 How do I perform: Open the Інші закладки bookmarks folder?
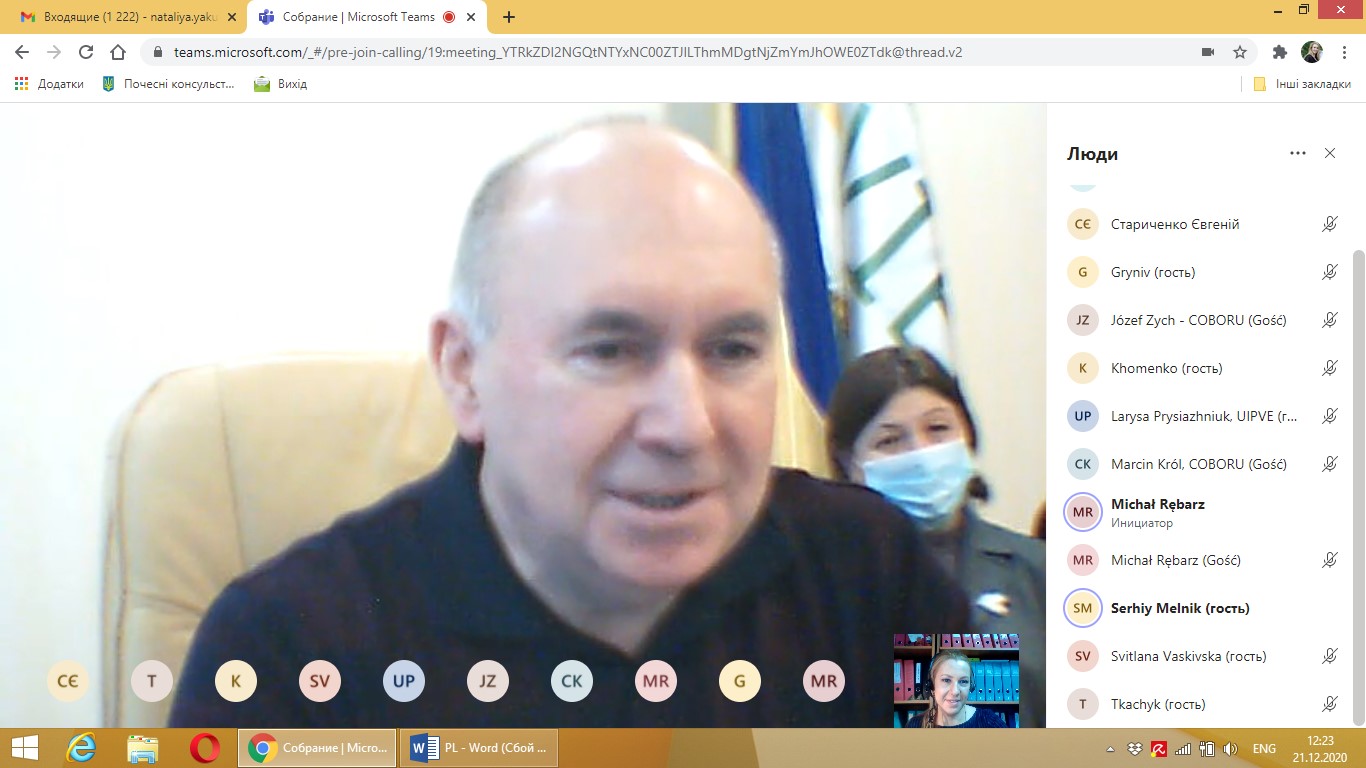point(1302,84)
